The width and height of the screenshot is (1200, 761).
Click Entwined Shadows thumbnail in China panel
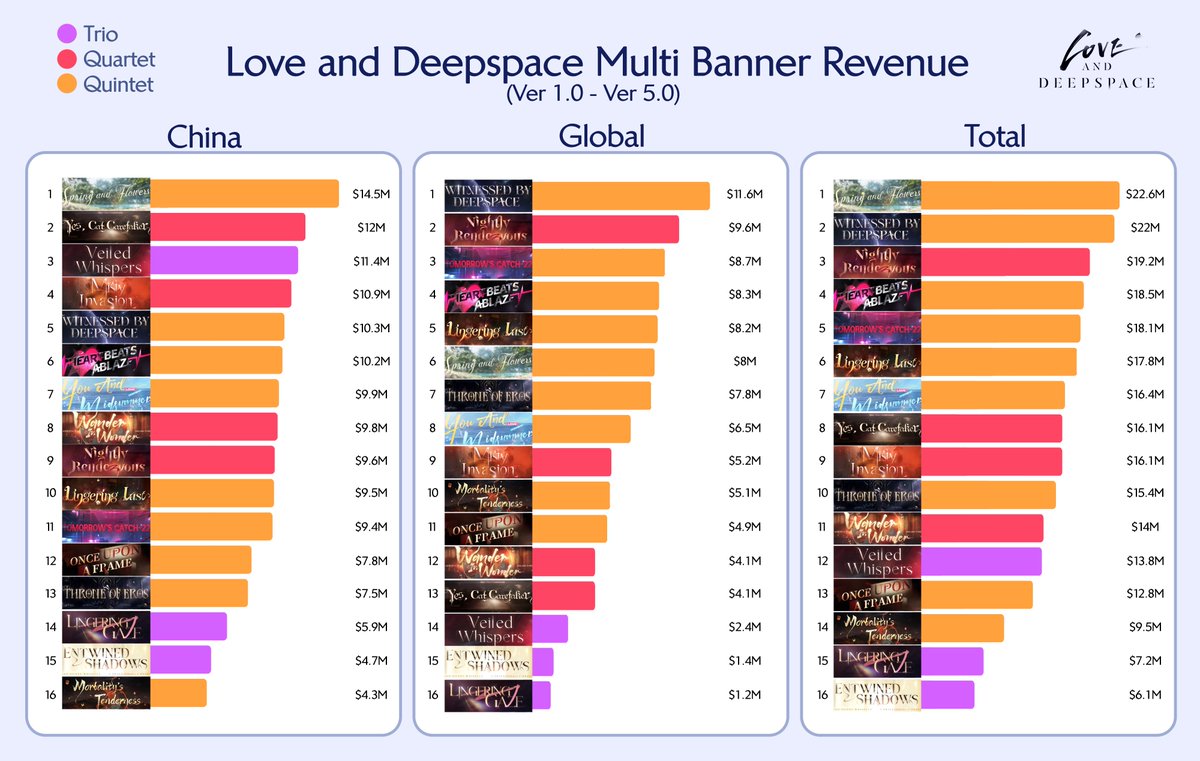coord(106,659)
